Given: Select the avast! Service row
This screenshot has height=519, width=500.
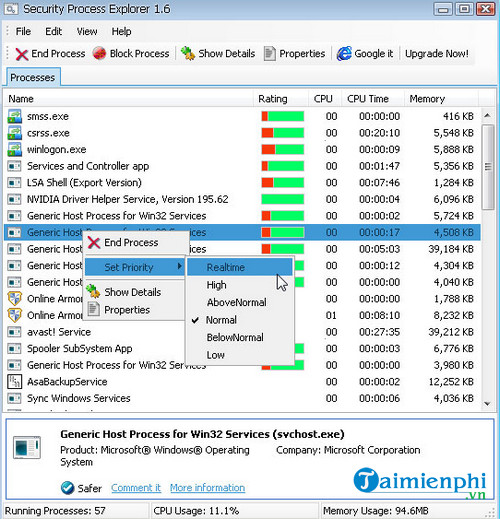Looking at the screenshot, I should pyautogui.click(x=242, y=332).
